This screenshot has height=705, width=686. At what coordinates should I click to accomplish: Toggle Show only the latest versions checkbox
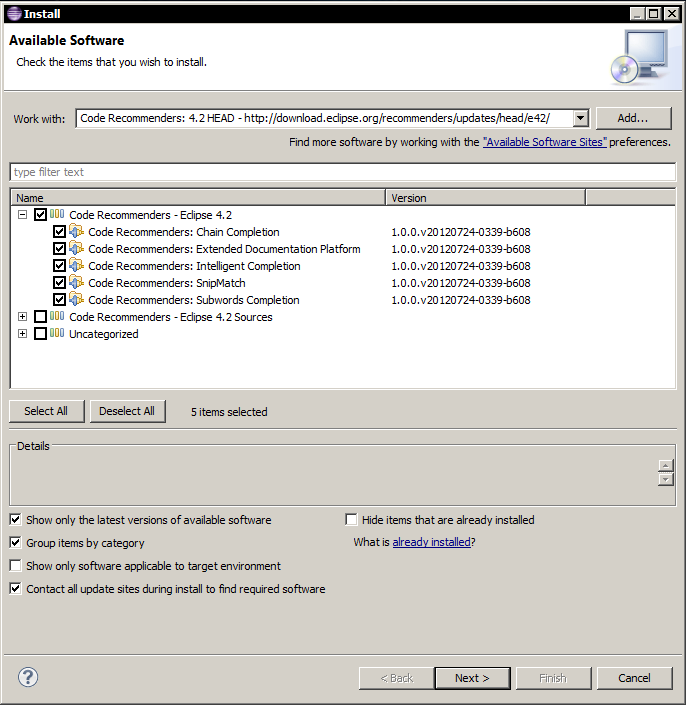coord(16,520)
